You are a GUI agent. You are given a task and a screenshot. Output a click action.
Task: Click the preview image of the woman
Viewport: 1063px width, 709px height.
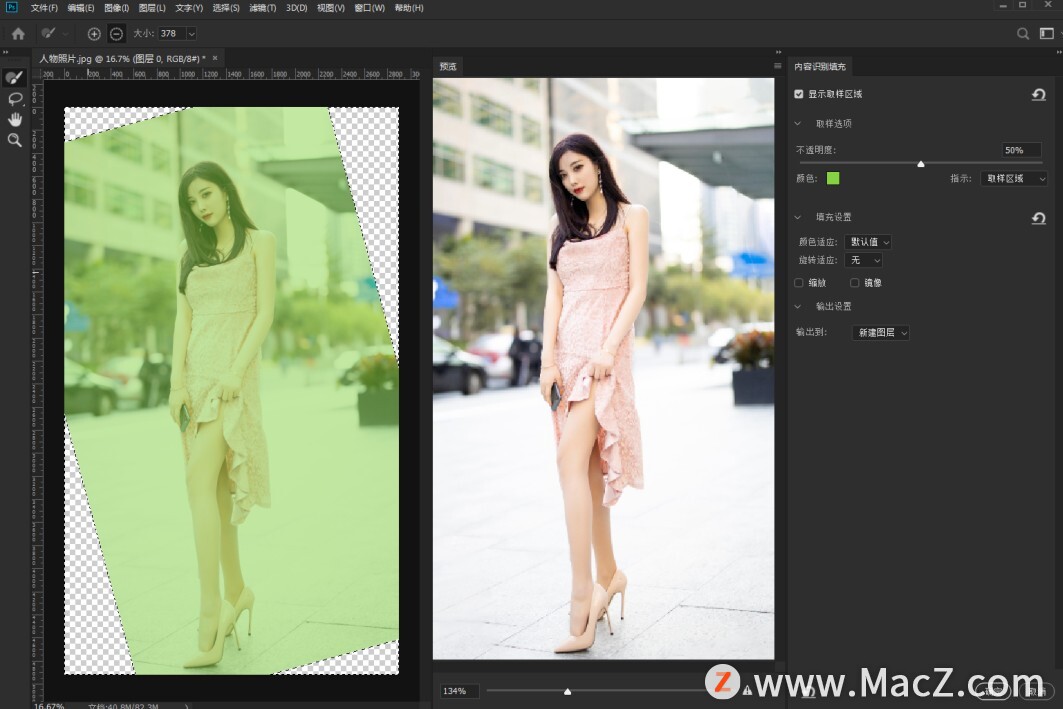click(x=603, y=368)
